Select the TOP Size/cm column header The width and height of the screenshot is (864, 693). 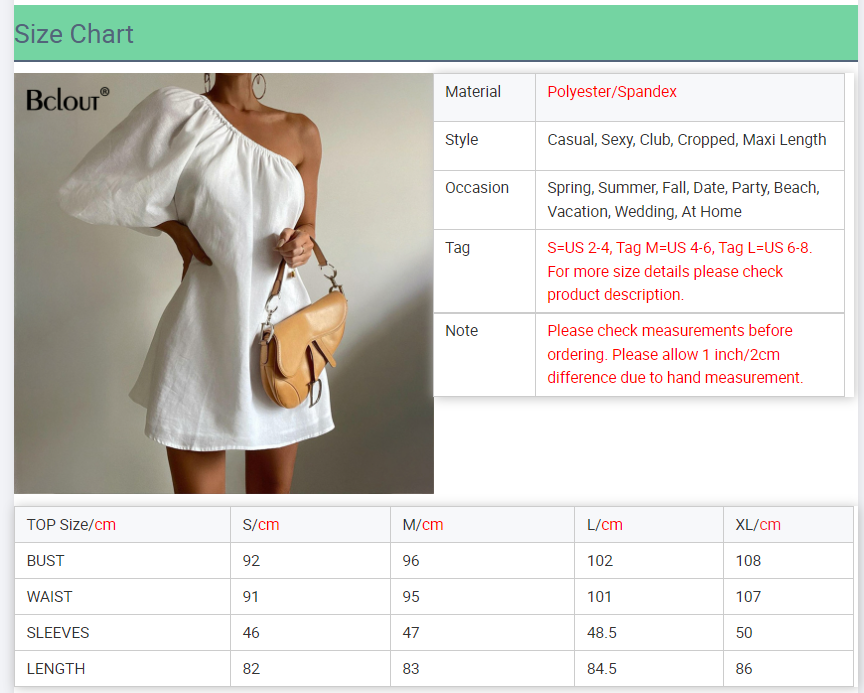pos(71,525)
